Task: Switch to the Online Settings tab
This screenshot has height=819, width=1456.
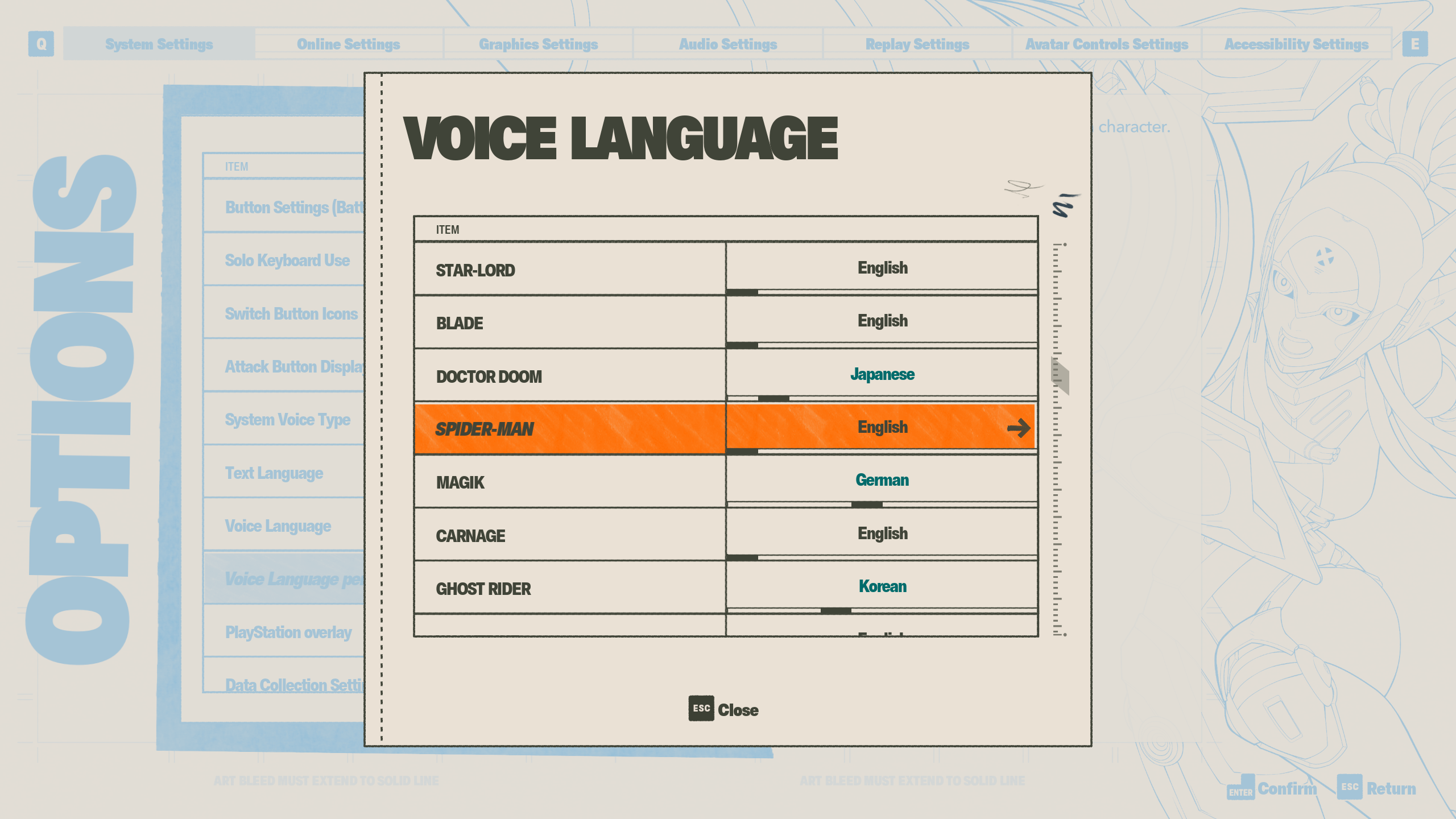Action: tap(349, 44)
